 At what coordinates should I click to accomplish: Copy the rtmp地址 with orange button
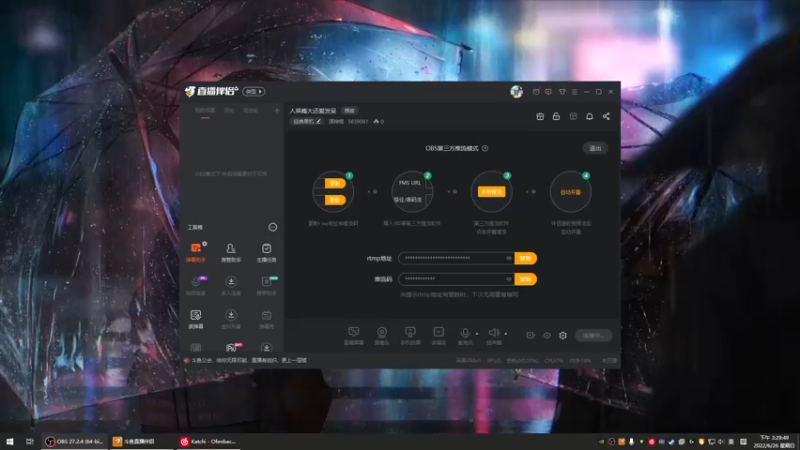click(525, 258)
